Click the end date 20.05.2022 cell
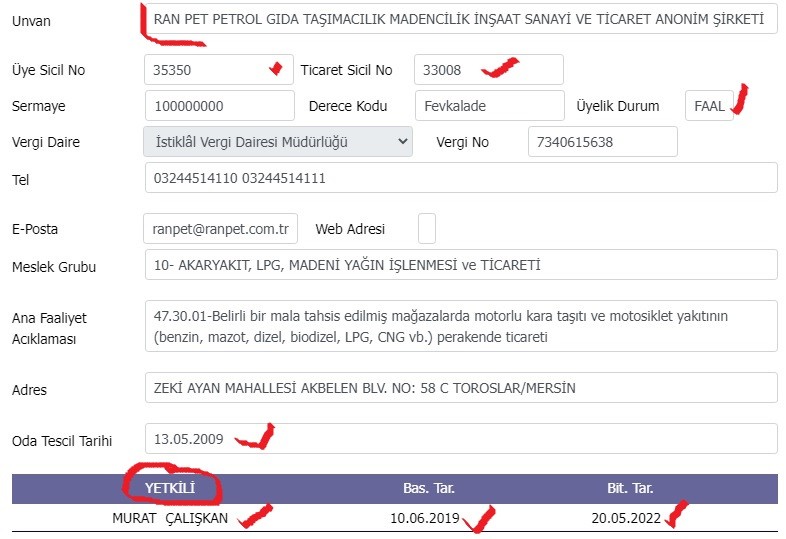The height and width of the screenshot is (539, 786). [626, 518]
